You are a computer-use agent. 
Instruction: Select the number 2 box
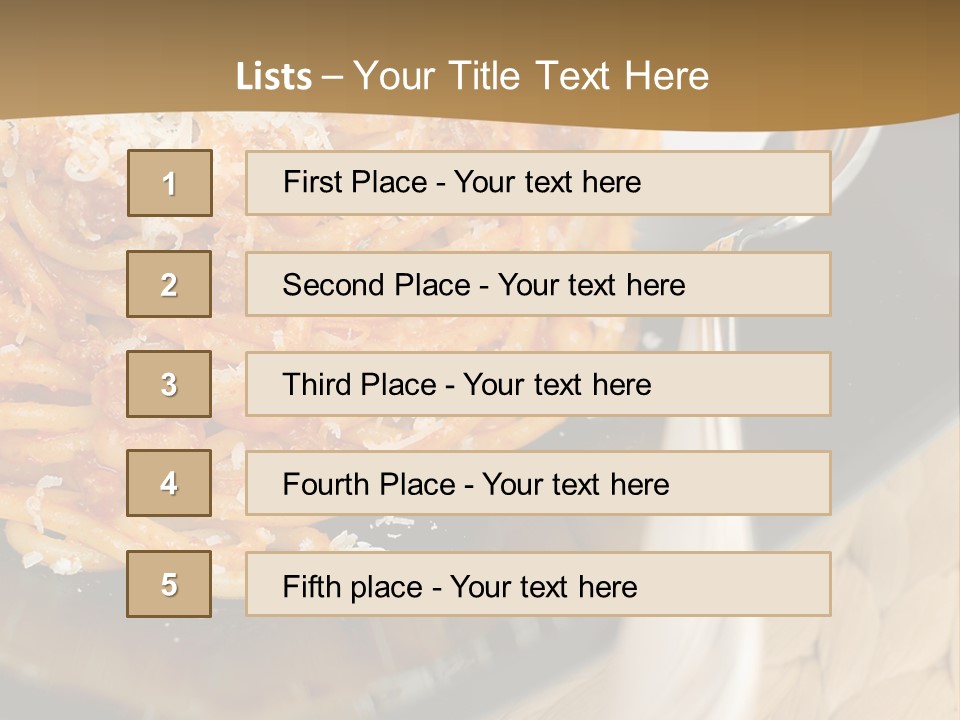coord(169,284)
